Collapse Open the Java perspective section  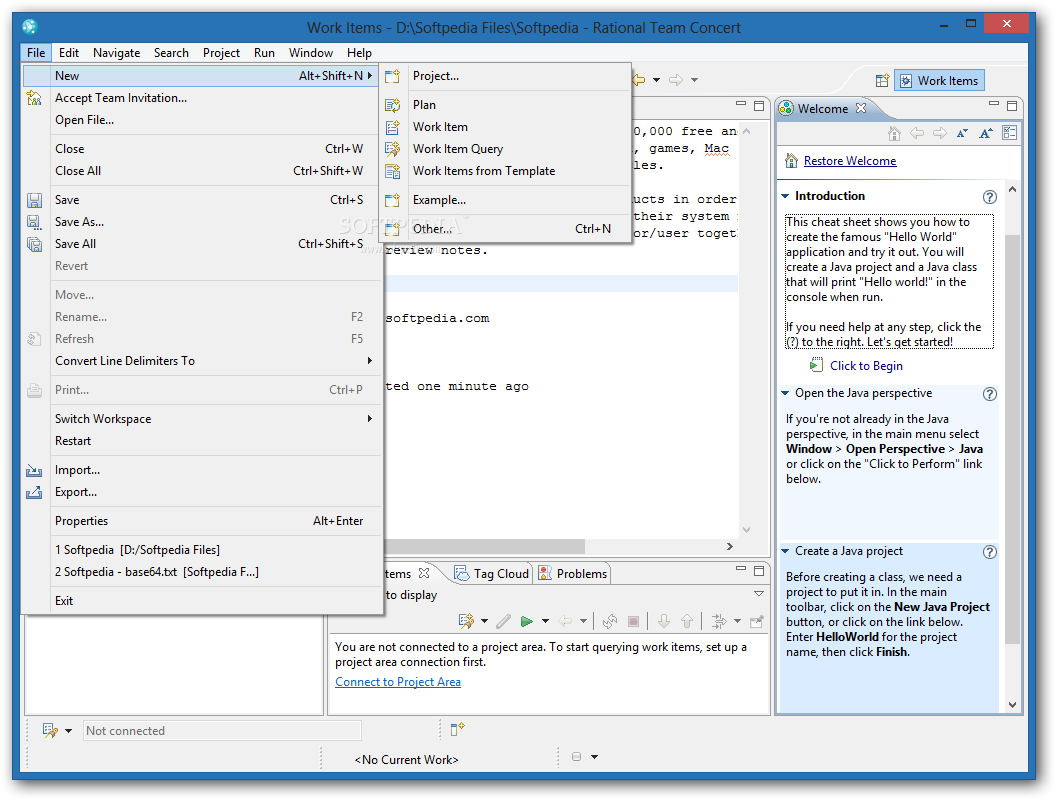[785, 393]
